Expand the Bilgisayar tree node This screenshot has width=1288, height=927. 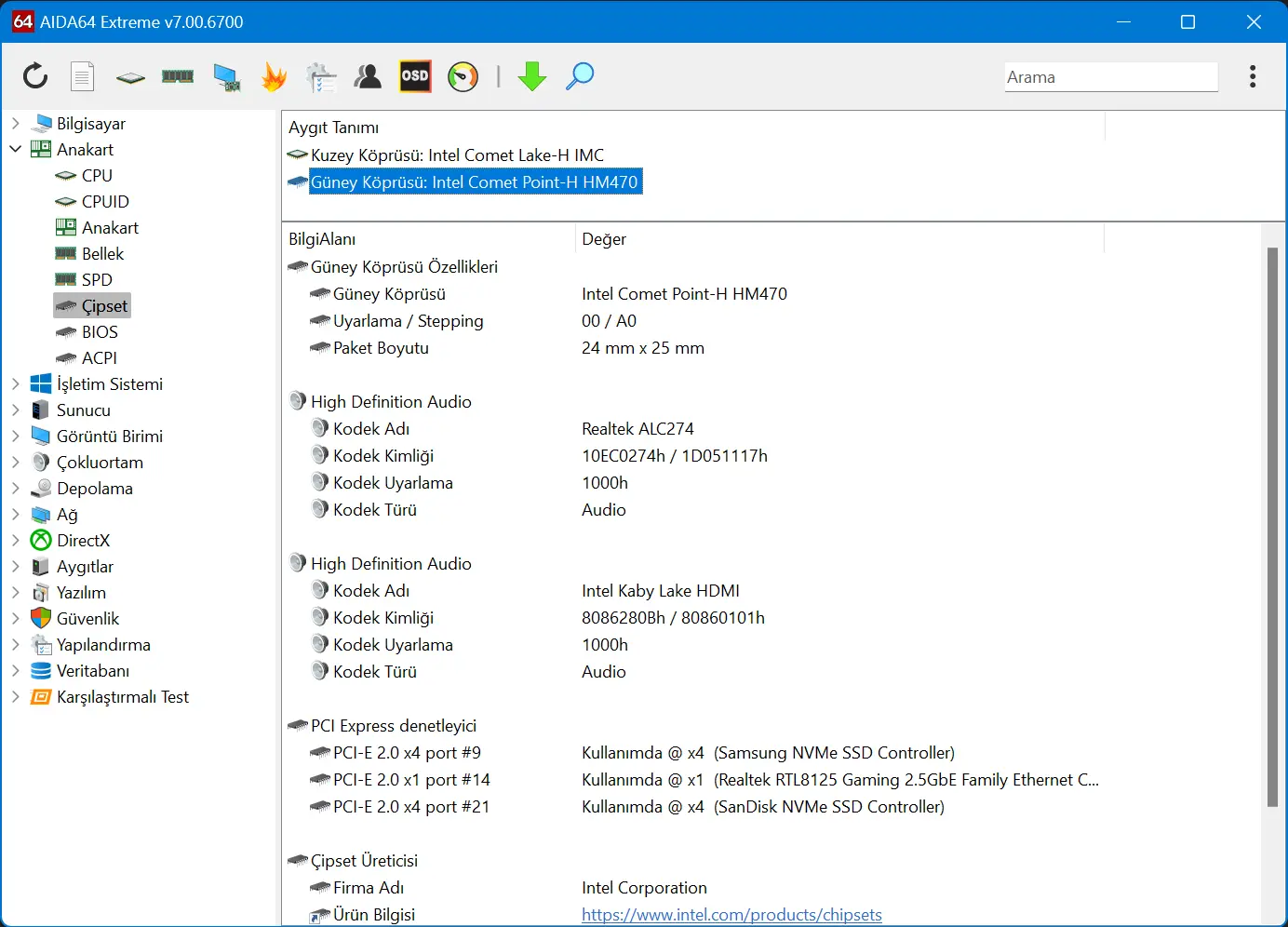(15, 123)
